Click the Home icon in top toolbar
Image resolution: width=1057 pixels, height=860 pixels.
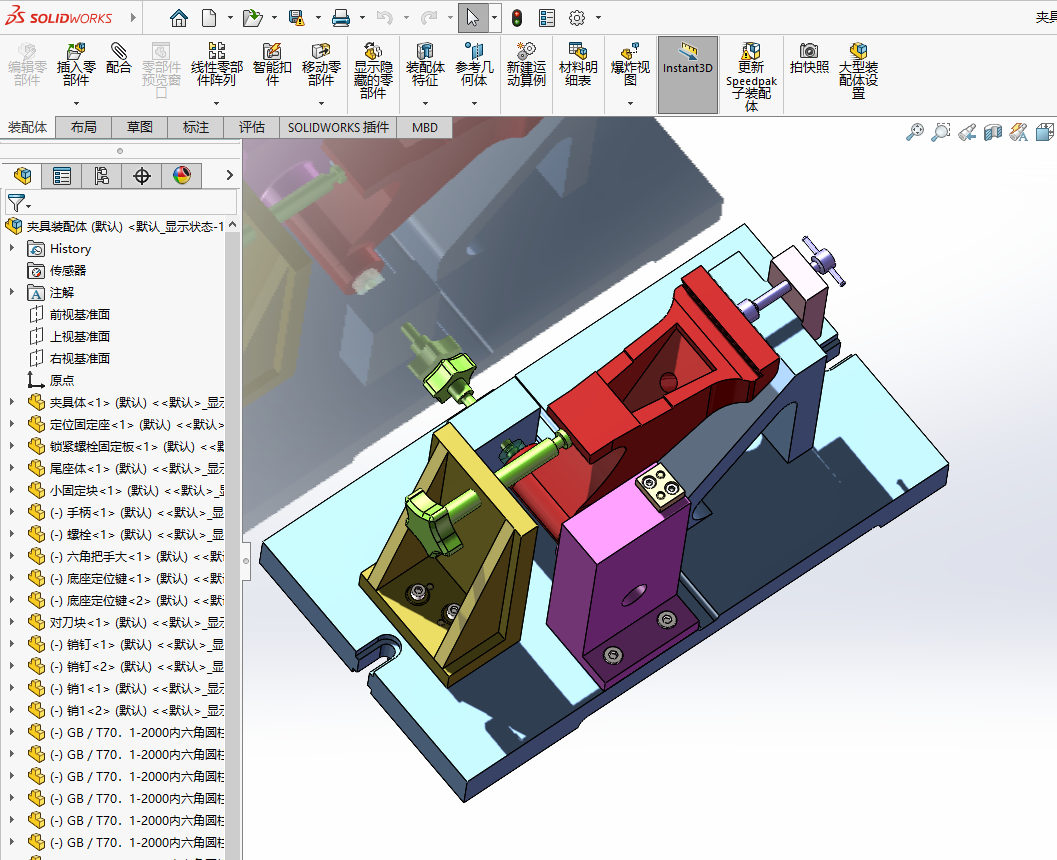(x=179, y=18)
